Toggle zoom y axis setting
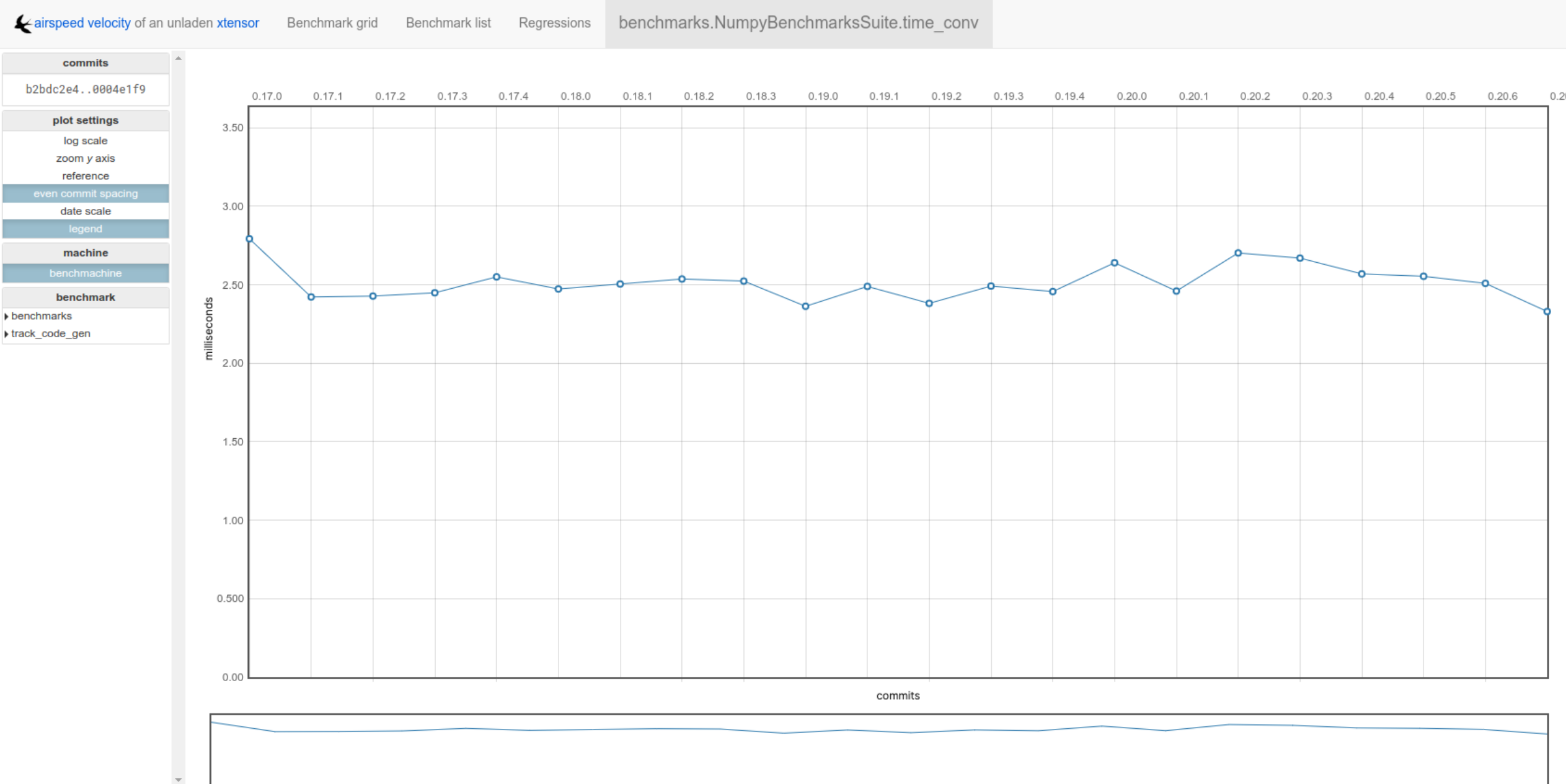The image size is (1566, 784). (86, 159)
